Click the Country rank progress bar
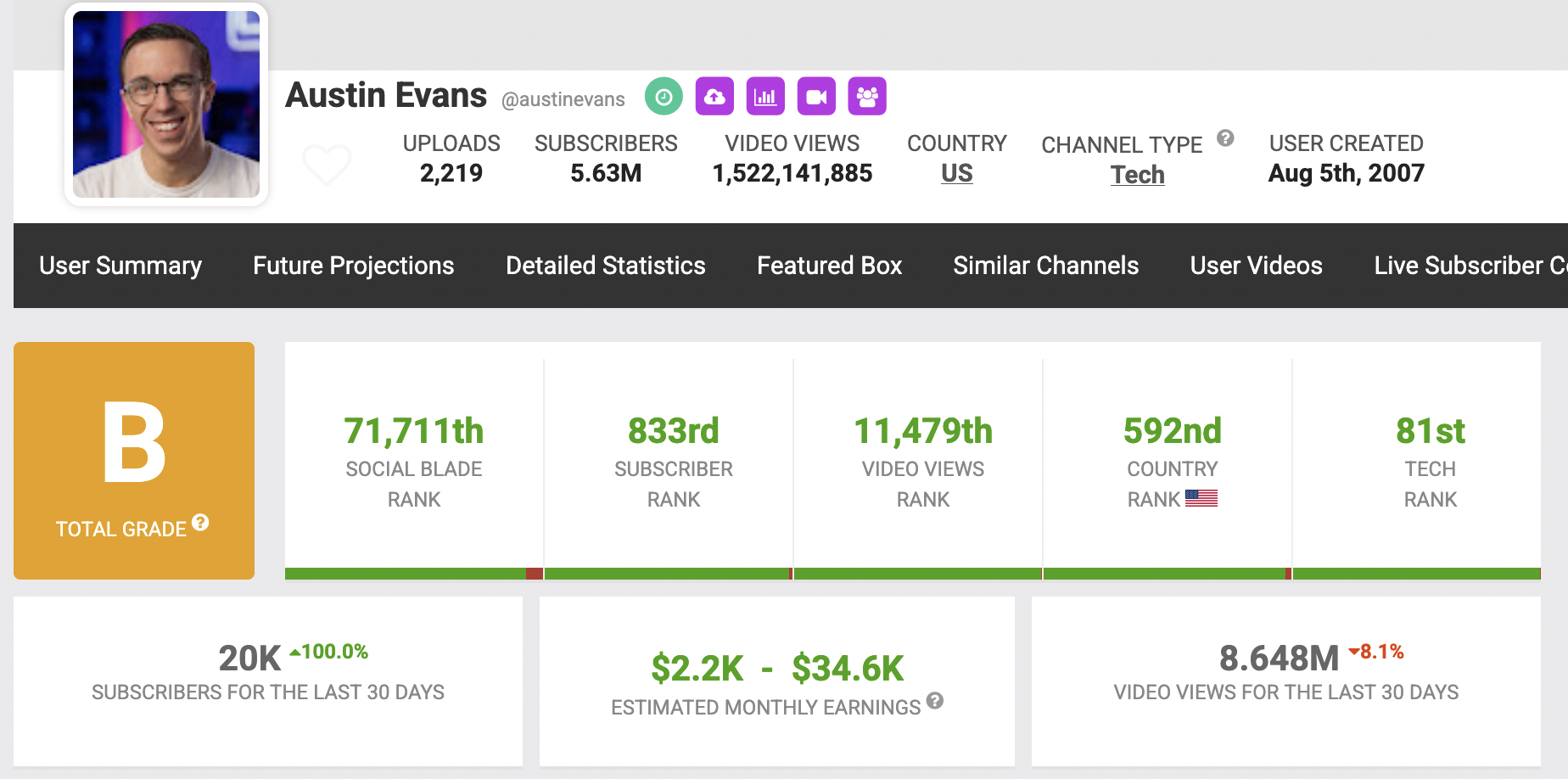Image resolution: width=1568 pixels, height=779 pixels. (1168, 574)
